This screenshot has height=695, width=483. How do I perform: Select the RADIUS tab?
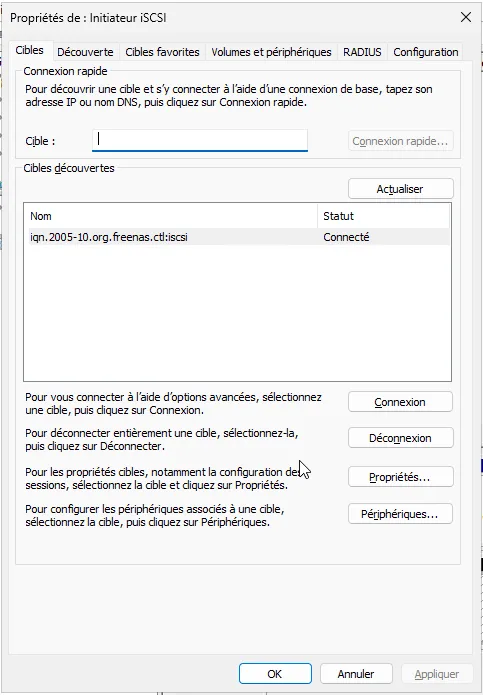(x=362, y=52)
